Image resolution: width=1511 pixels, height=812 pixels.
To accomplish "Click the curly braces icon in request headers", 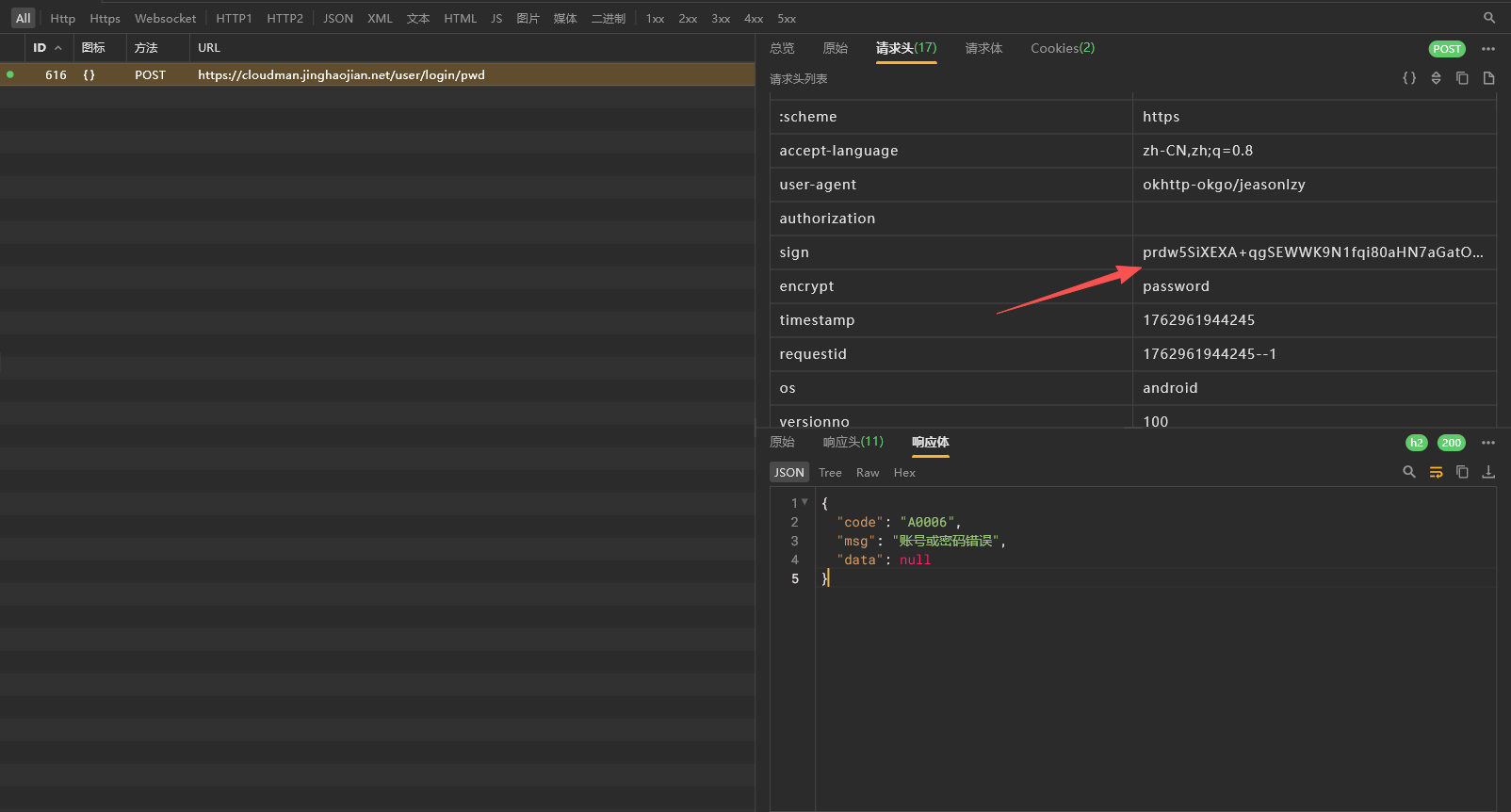I will [1409, 78].
